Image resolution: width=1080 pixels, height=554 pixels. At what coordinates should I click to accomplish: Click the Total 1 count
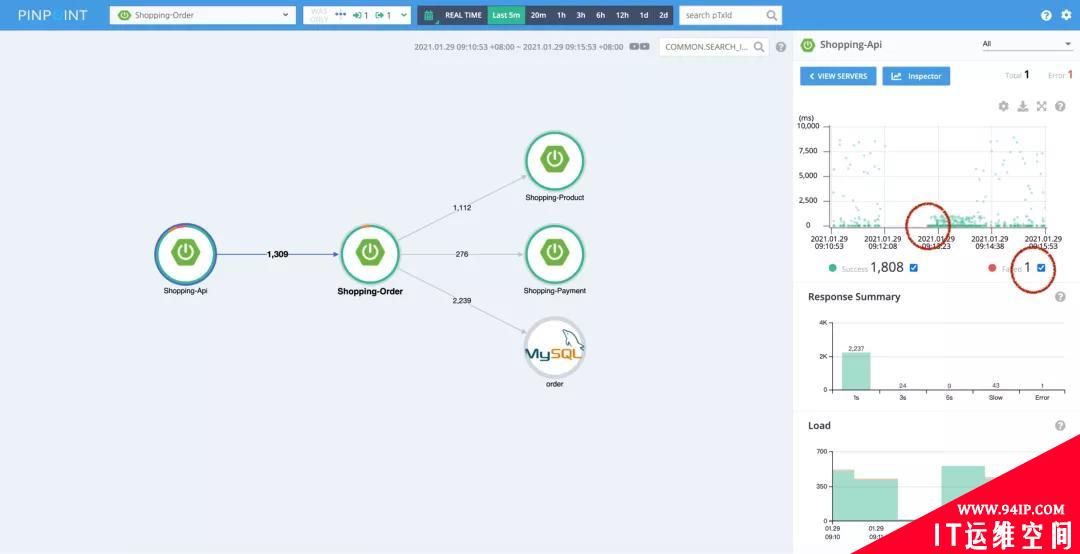pyautogui.click(x=1026, y=74)
